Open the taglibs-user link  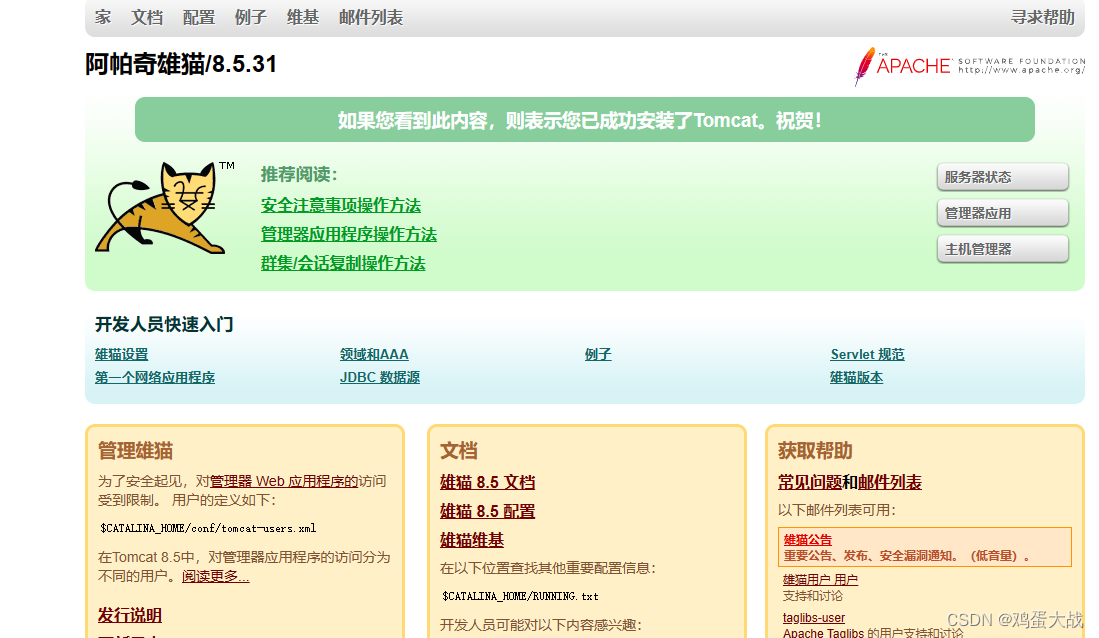814,618
